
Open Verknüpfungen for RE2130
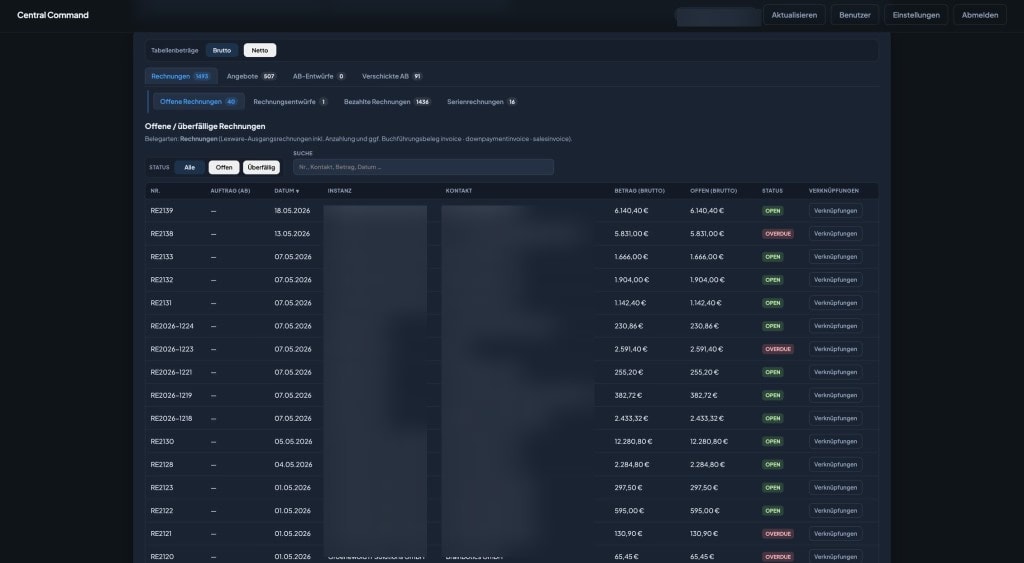tap(835, 442)
